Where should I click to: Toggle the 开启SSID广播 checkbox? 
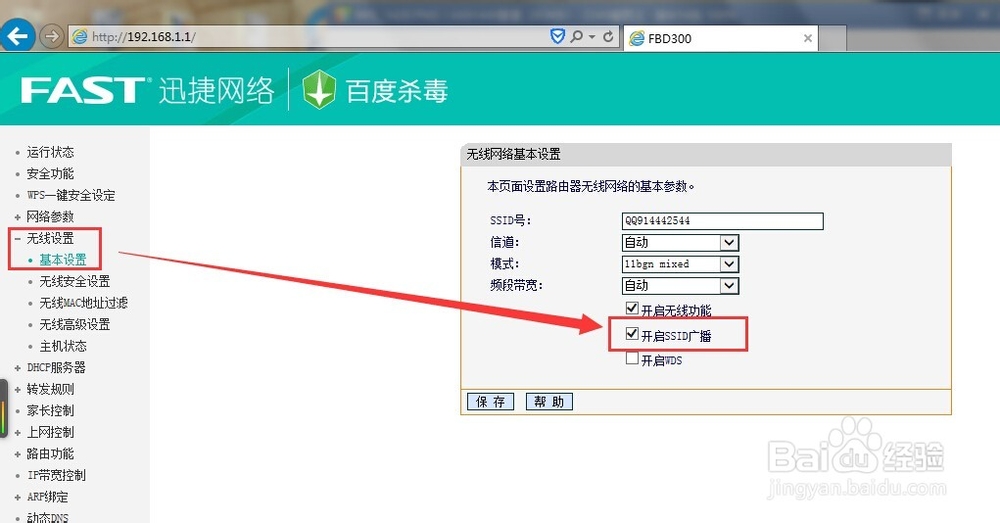click(x=632, y=334)
